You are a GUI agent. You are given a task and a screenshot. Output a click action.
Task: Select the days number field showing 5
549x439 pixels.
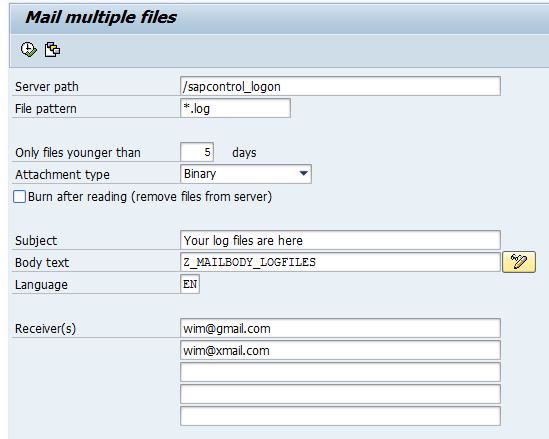[x=197, y=152]
